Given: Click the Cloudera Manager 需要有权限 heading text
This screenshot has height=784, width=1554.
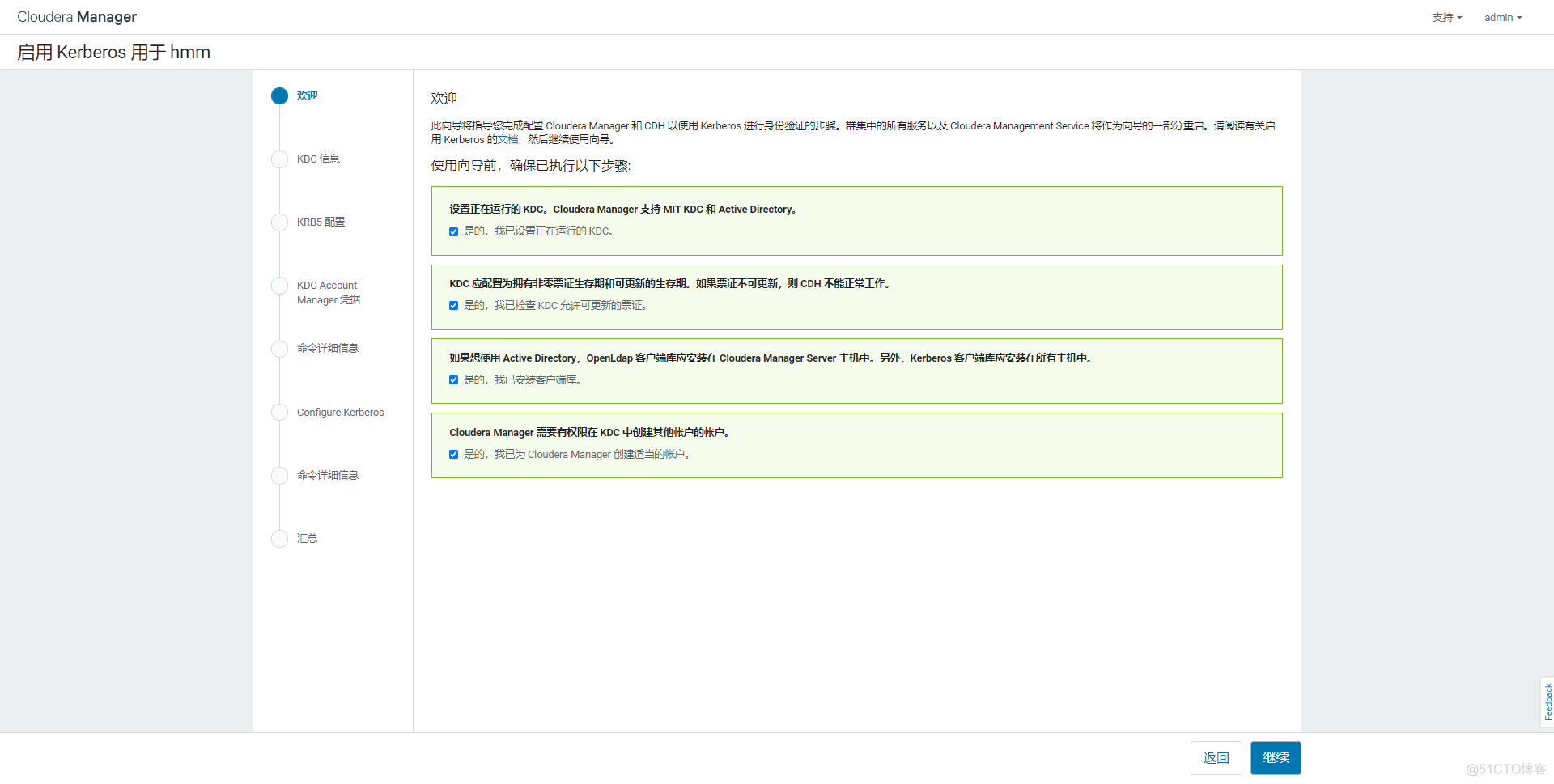Looking at the screenshot, I should click(591, 432).
